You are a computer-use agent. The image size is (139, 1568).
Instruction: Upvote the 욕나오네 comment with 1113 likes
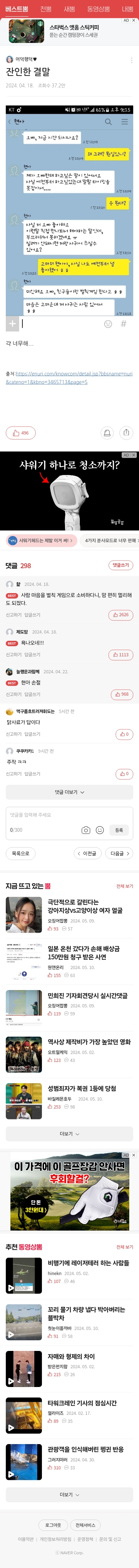click(x=121, y=655)
